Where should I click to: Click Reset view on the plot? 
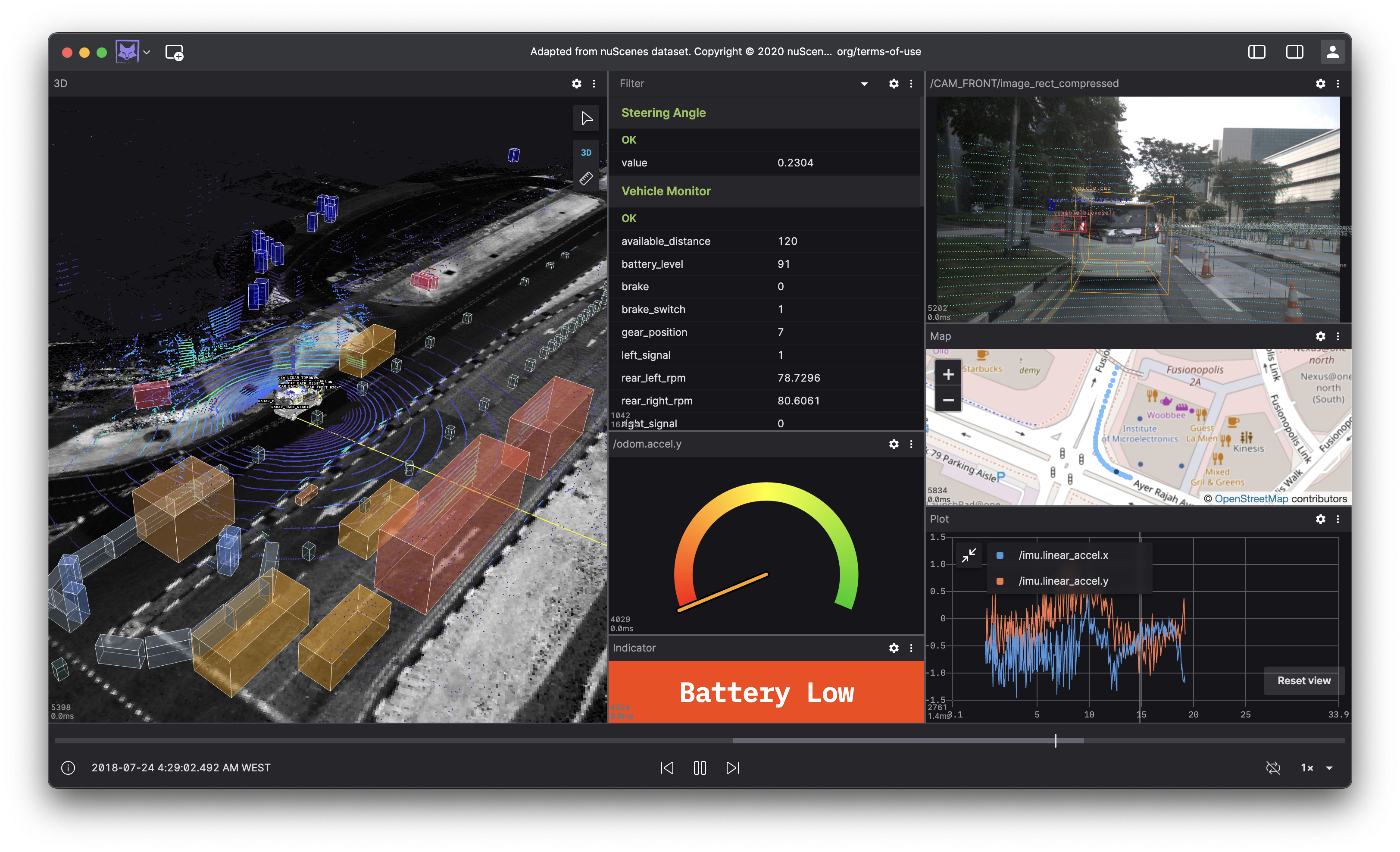pos(1303,680)
